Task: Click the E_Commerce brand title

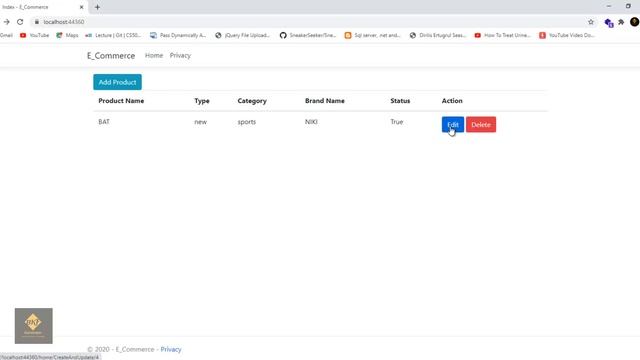Action: 111,56
